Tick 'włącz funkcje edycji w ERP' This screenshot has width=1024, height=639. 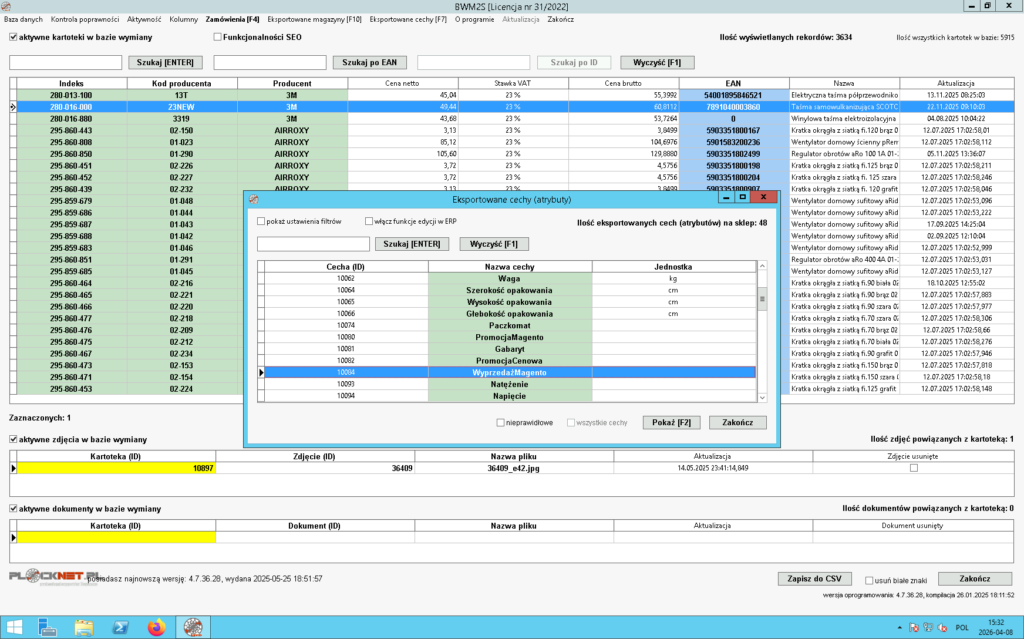click(369, 222)
